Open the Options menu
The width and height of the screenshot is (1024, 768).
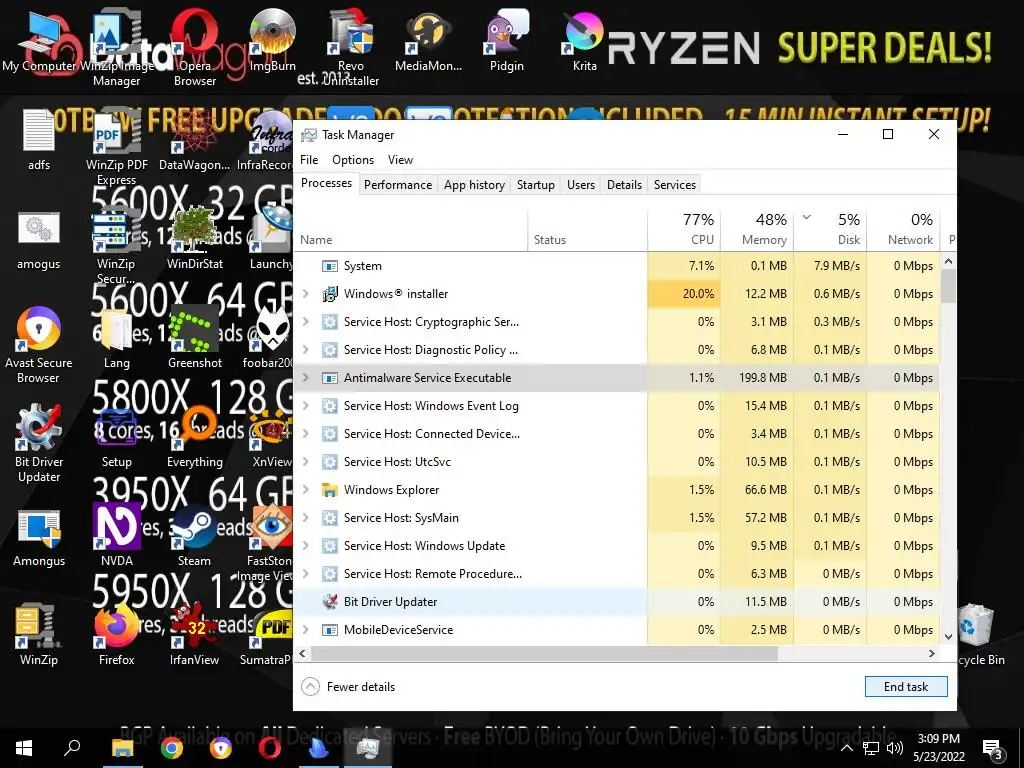353,160
